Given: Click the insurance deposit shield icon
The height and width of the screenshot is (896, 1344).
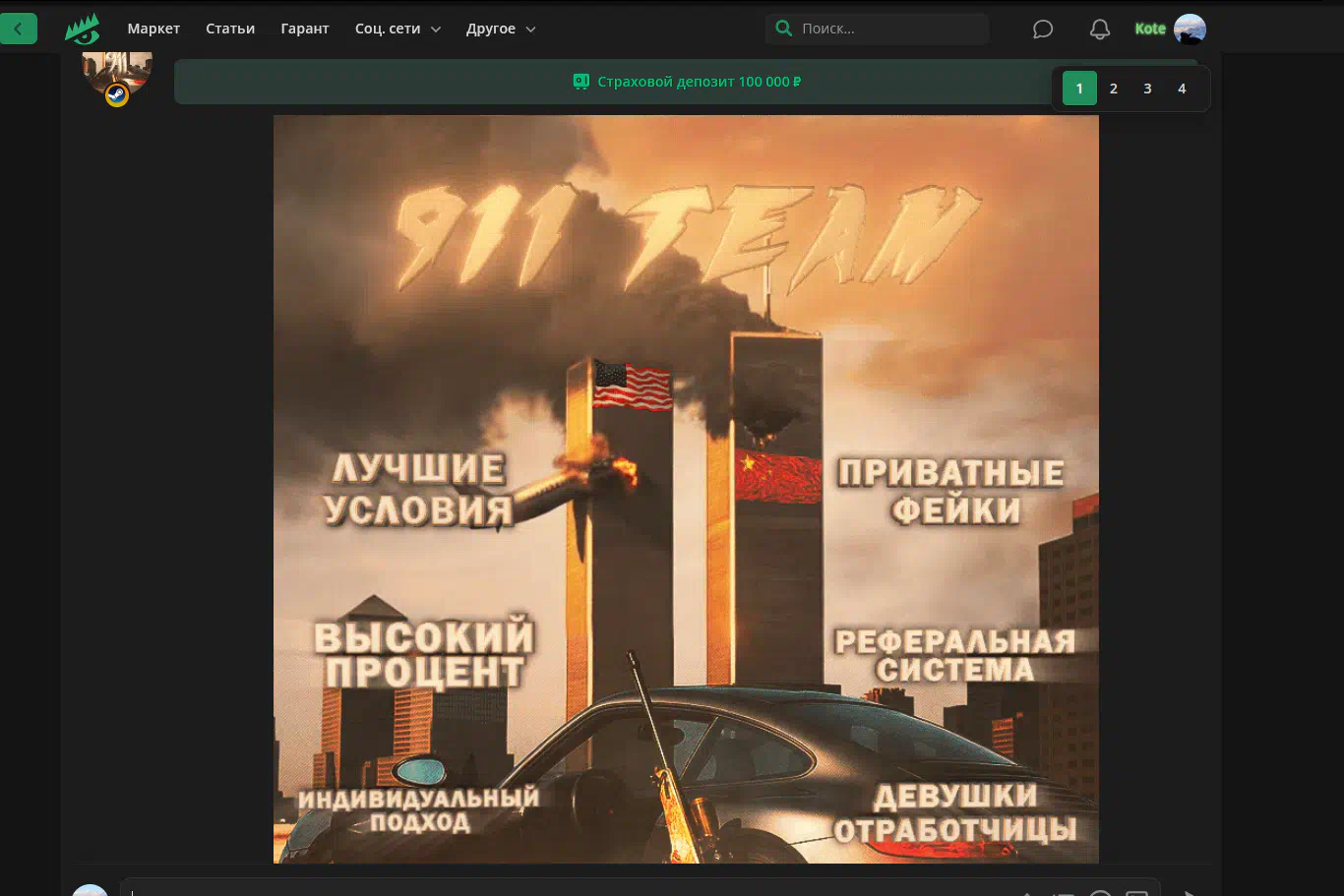Looking at the screenshot, I should [580, 82].
